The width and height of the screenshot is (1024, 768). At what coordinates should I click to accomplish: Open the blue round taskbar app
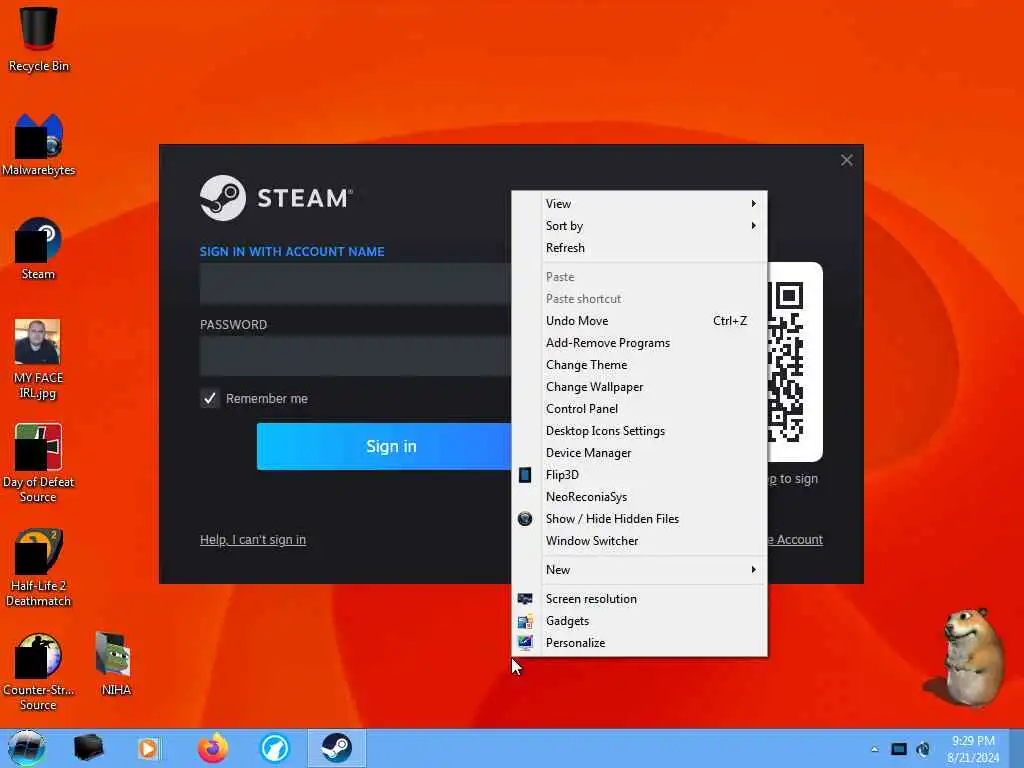274,748
